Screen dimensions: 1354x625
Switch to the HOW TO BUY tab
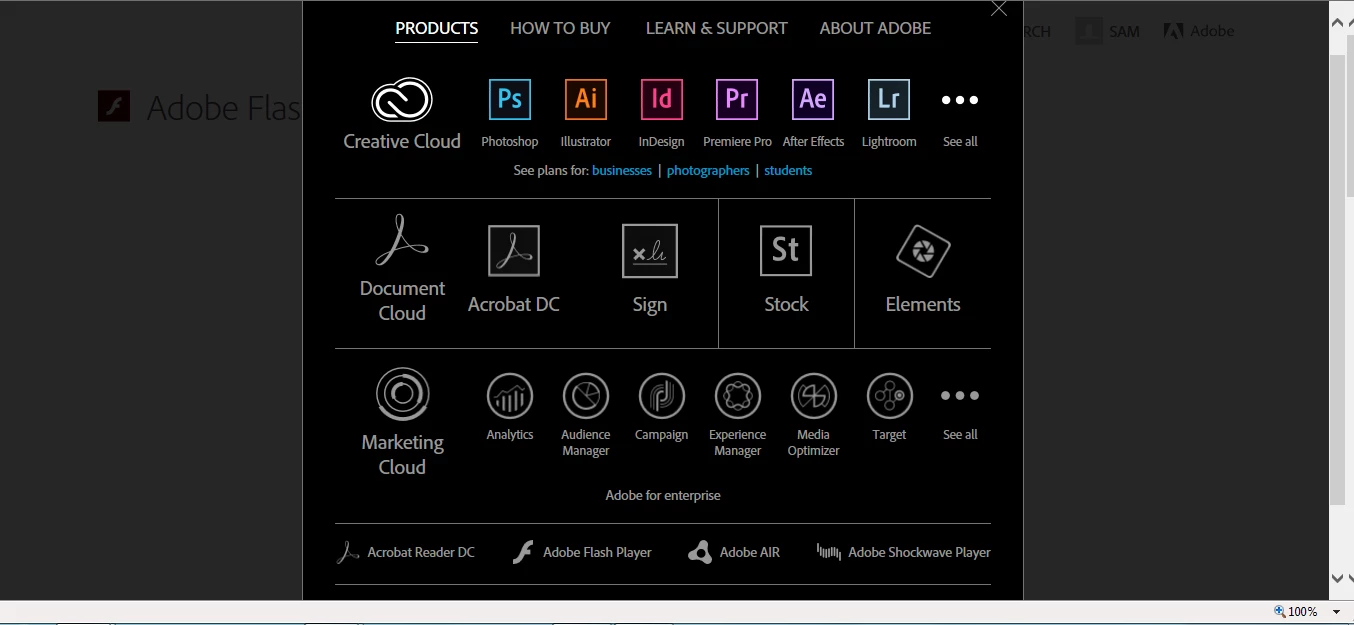(x=560, y=28)
